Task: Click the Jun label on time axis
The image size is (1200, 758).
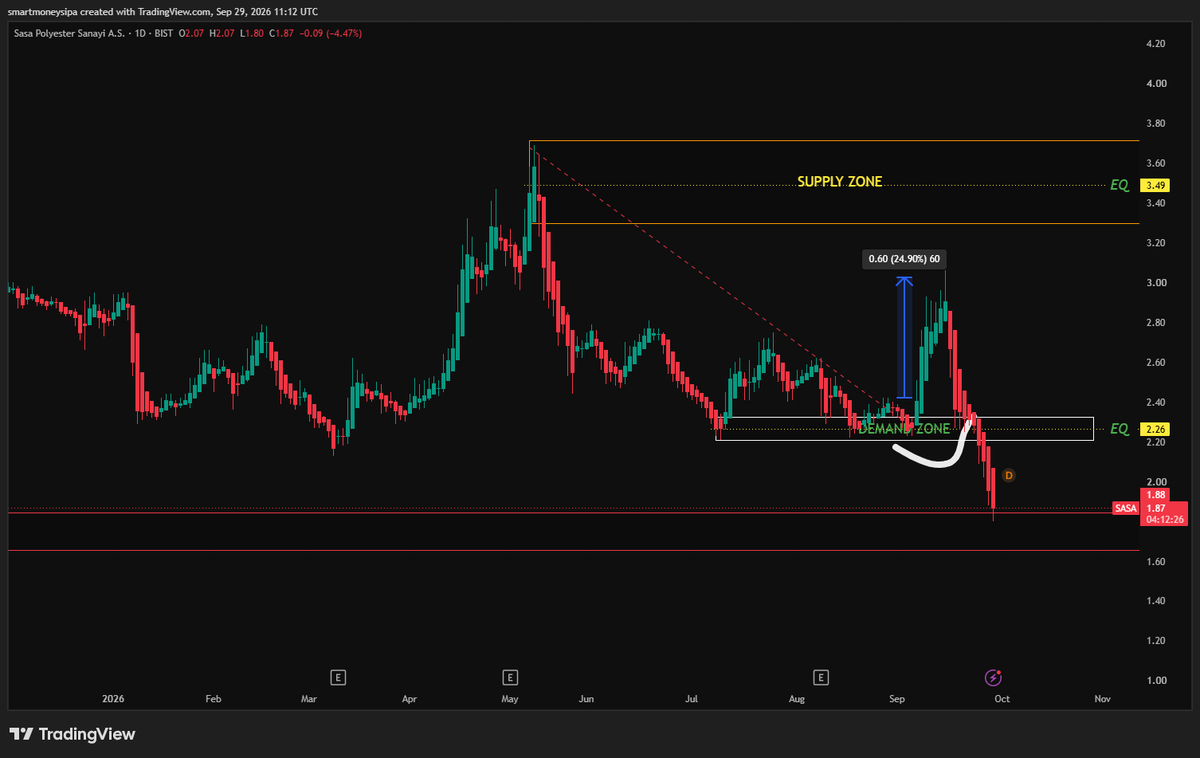Action: (587, 699)
